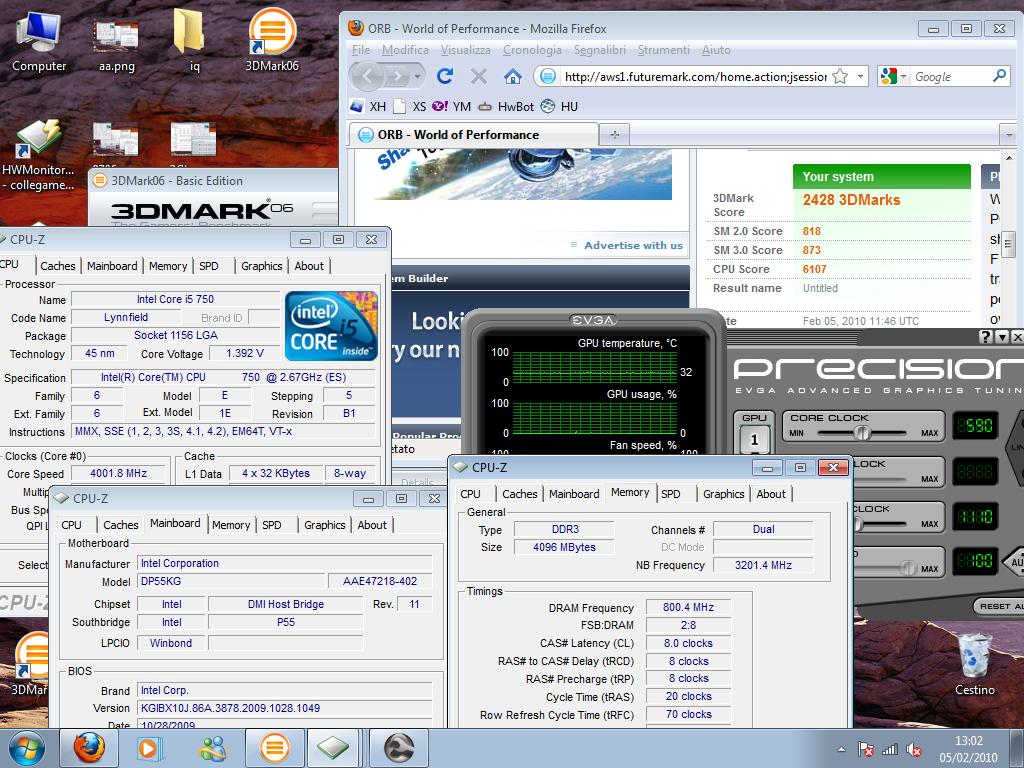
Task: Click Firefox icon in the taskbar
Action: 89,748
